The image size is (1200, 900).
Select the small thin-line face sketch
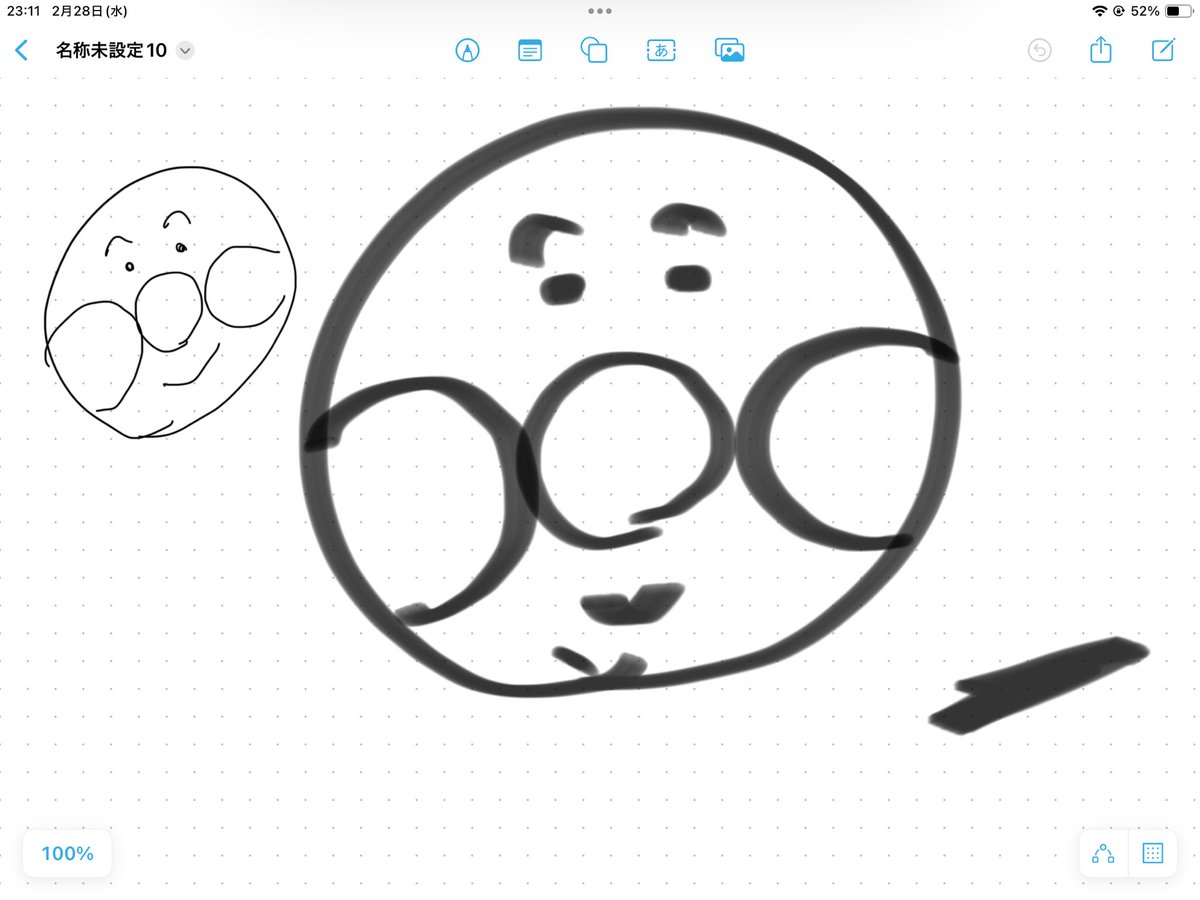tap(170, 302)
